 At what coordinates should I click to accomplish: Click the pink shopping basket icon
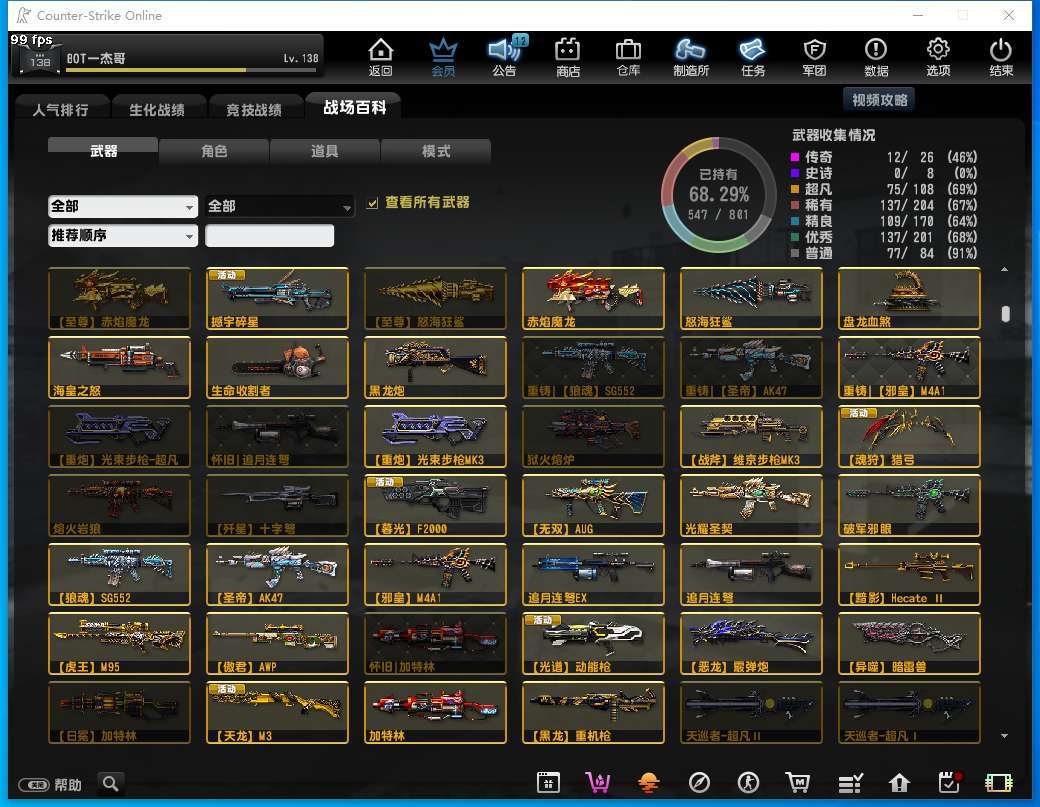tap(597, 783)
